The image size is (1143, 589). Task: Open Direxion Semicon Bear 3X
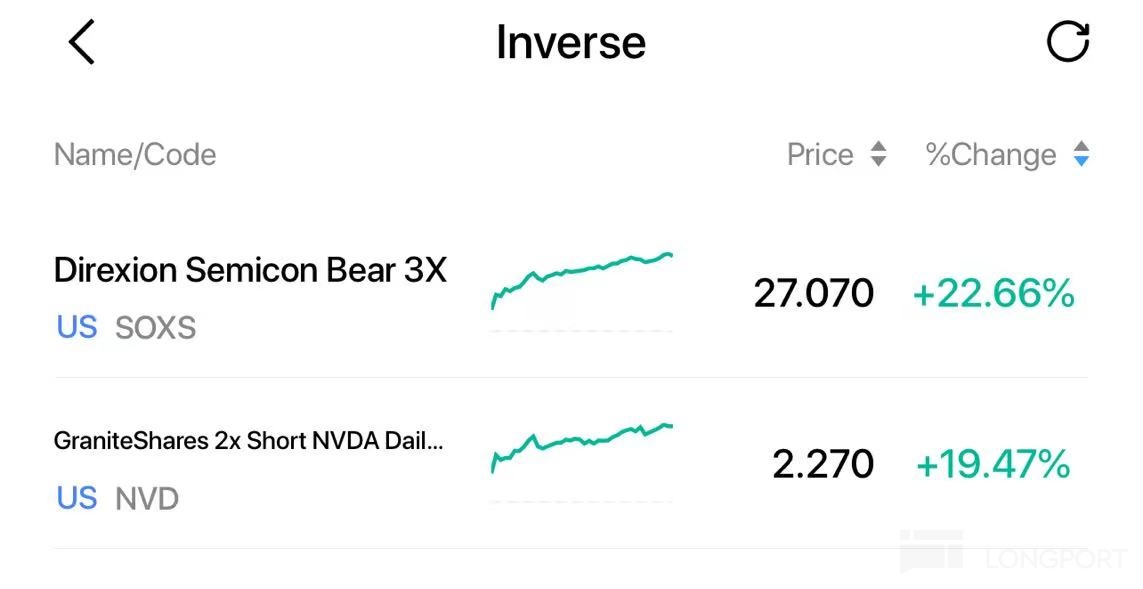(250, 270)
